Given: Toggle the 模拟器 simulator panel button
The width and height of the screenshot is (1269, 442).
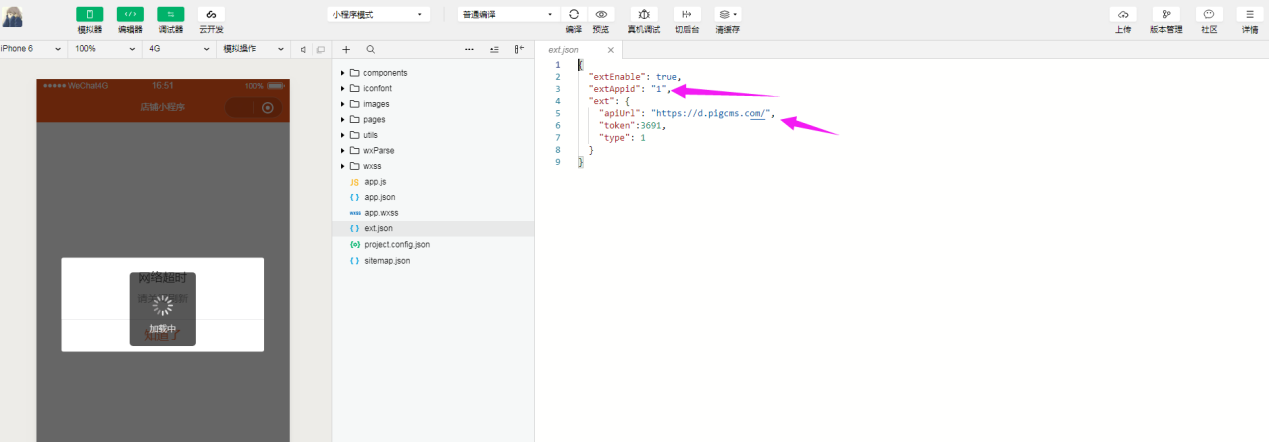Looking at the screenshot, I should tap(90, 14).
